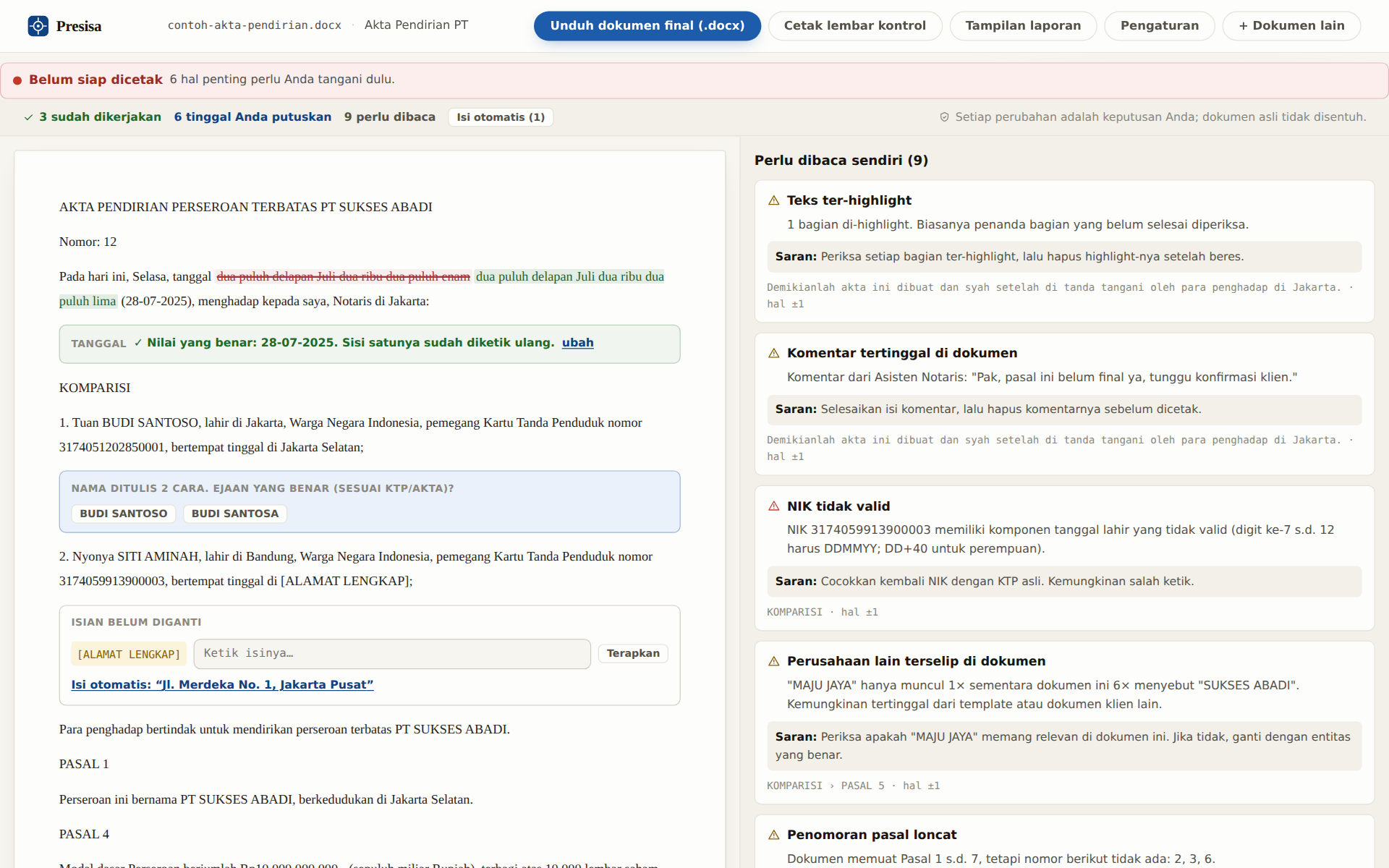
Task: Click warning icon on Teks ter-highlight card
Action: [773, 200]
